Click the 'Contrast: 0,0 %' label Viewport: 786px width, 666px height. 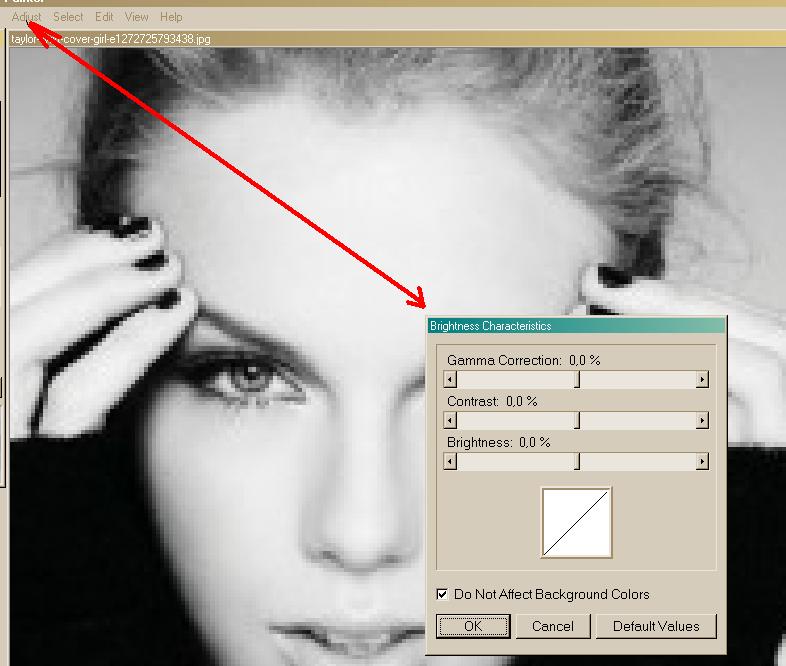492,401
